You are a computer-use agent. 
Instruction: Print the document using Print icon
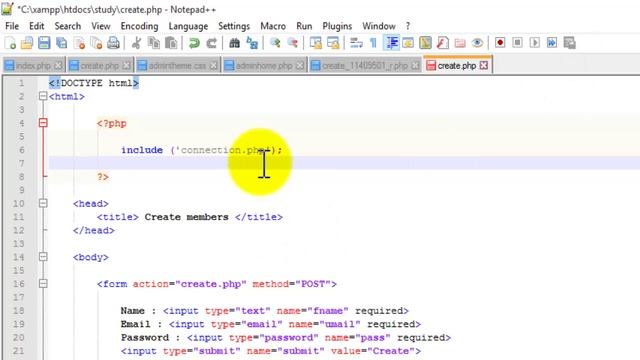113,43
